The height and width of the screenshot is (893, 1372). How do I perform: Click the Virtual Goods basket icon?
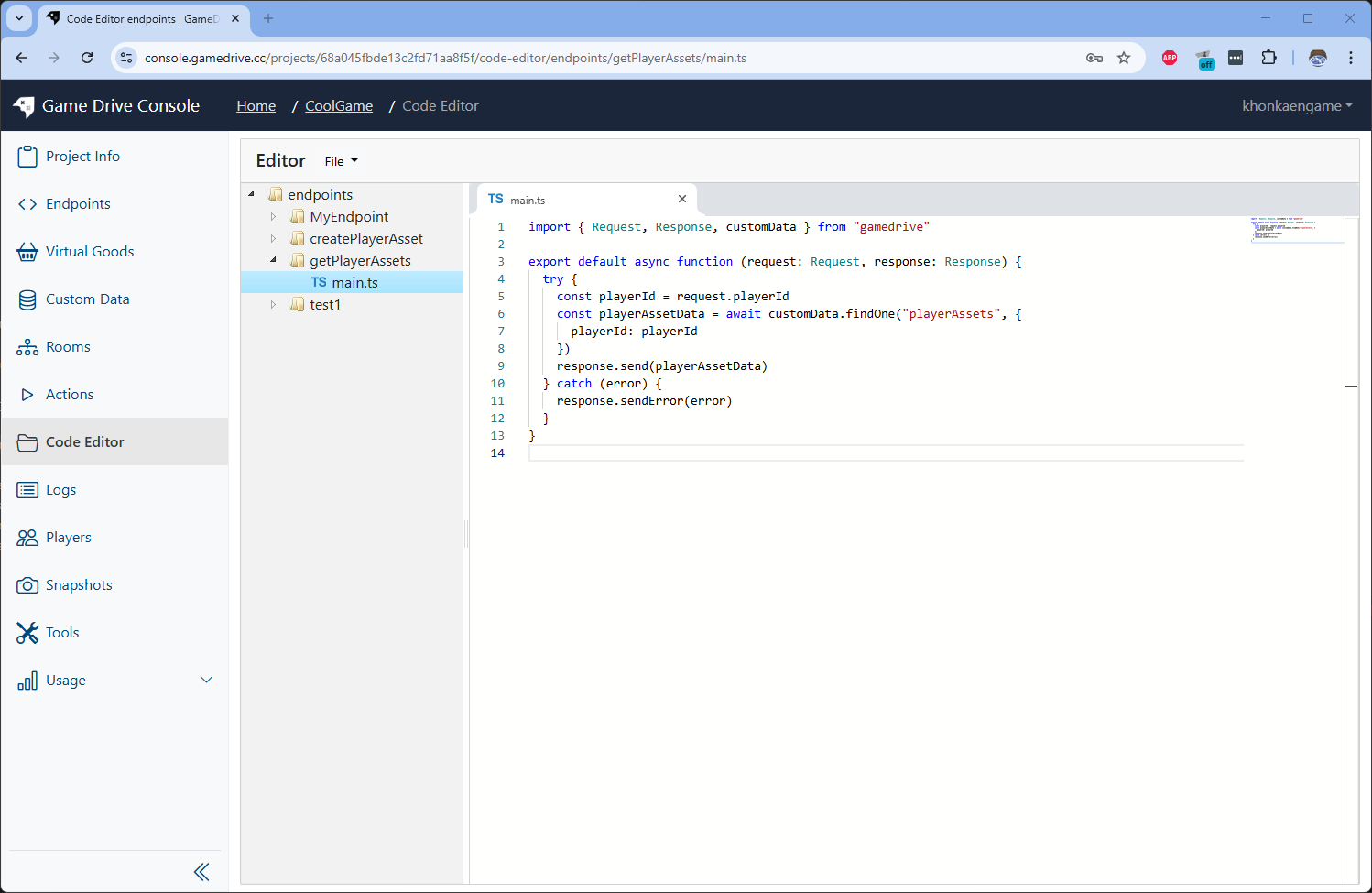[x=27, y=252]
